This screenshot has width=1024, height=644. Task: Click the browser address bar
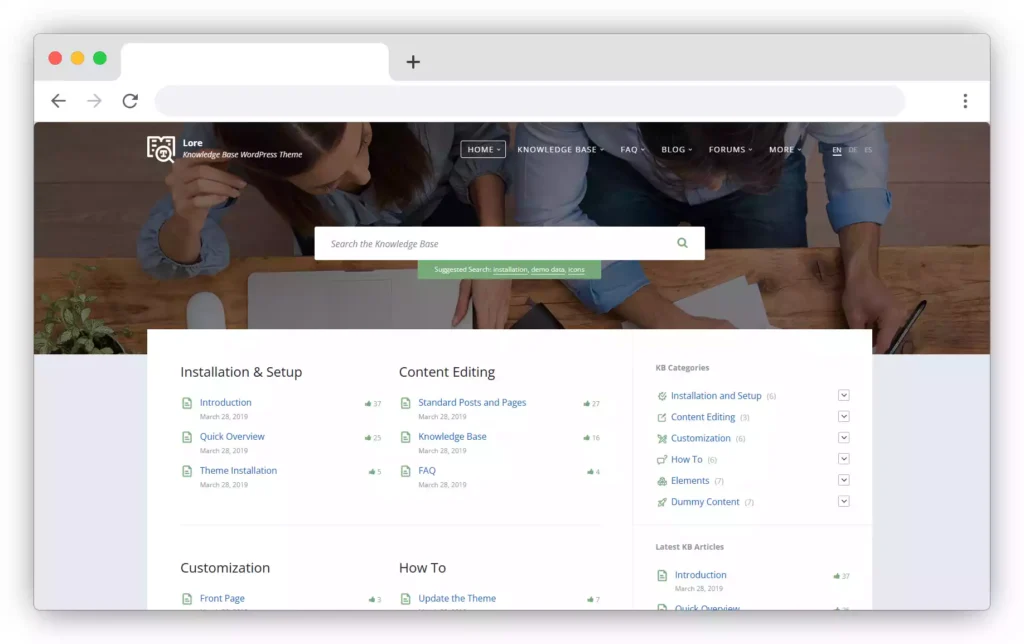click(x=530, y=101)
